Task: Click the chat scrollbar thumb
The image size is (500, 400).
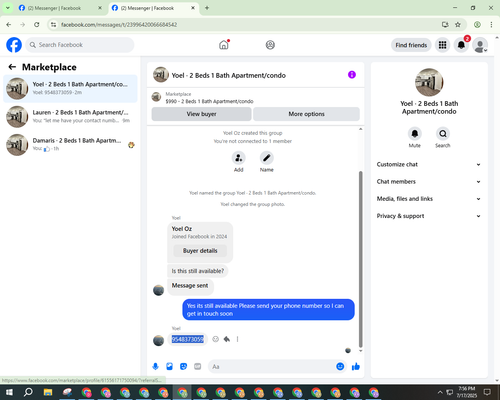Action: pos(360,259)
